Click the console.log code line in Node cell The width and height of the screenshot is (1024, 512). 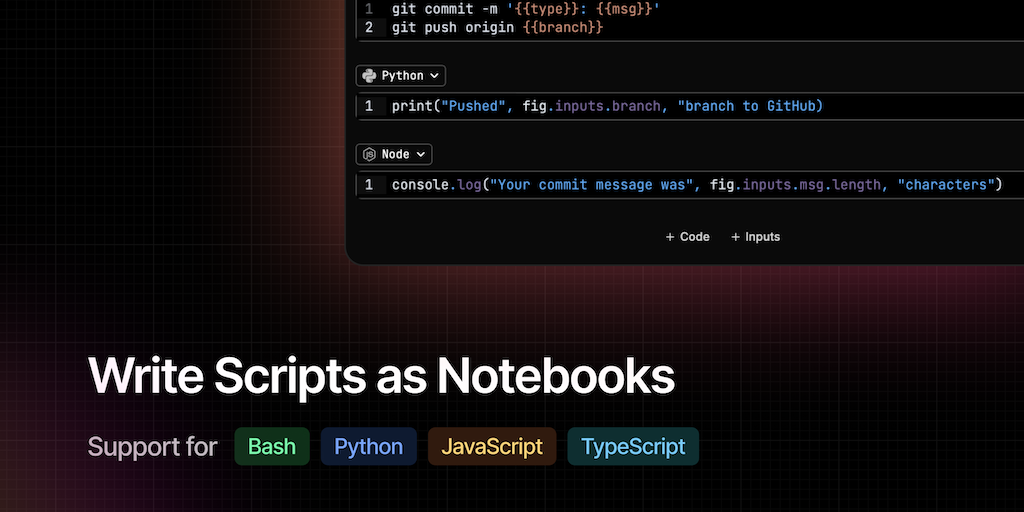tap(695, 185)
